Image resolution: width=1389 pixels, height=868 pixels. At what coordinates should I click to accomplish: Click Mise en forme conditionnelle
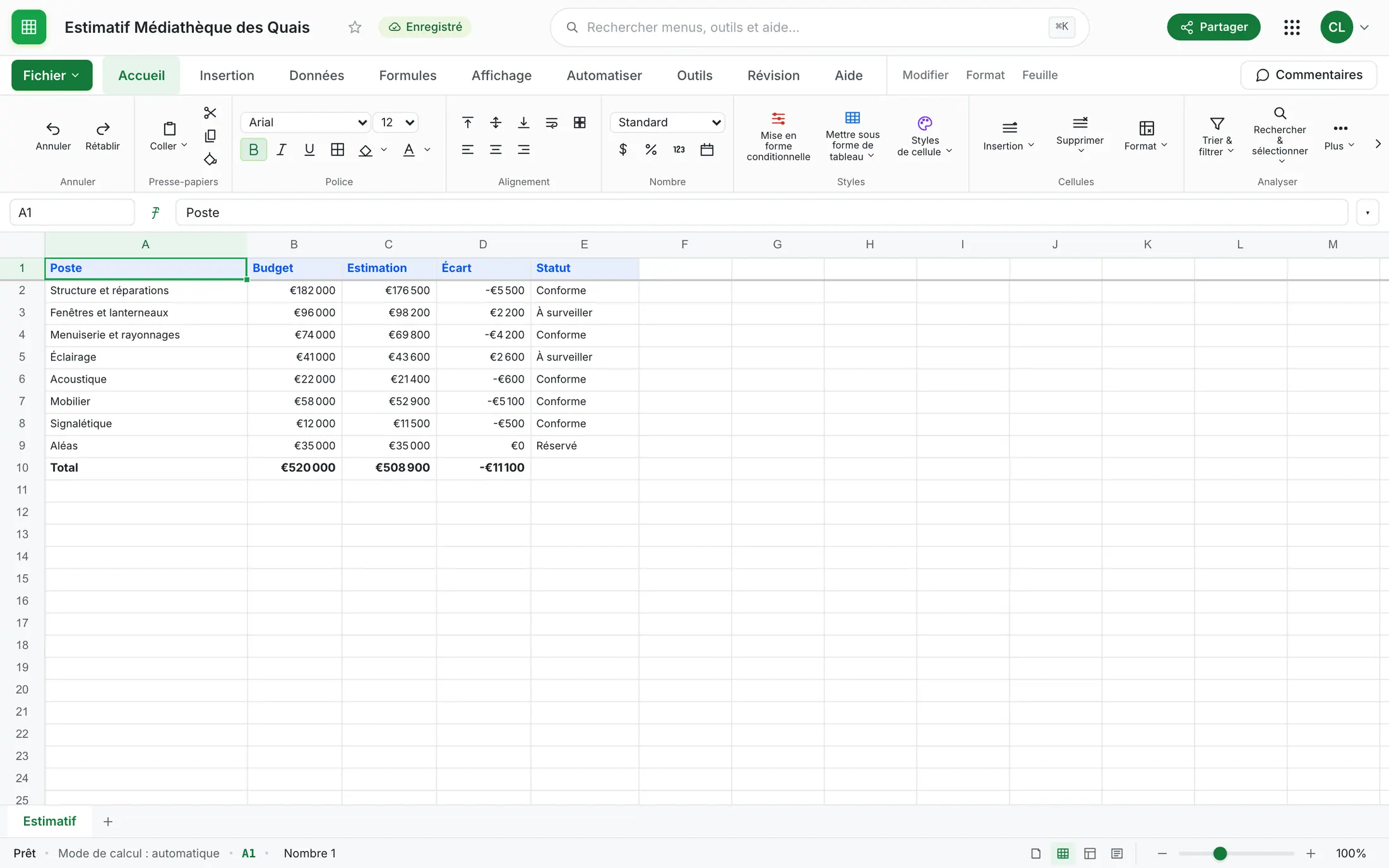tap(778, 136)
